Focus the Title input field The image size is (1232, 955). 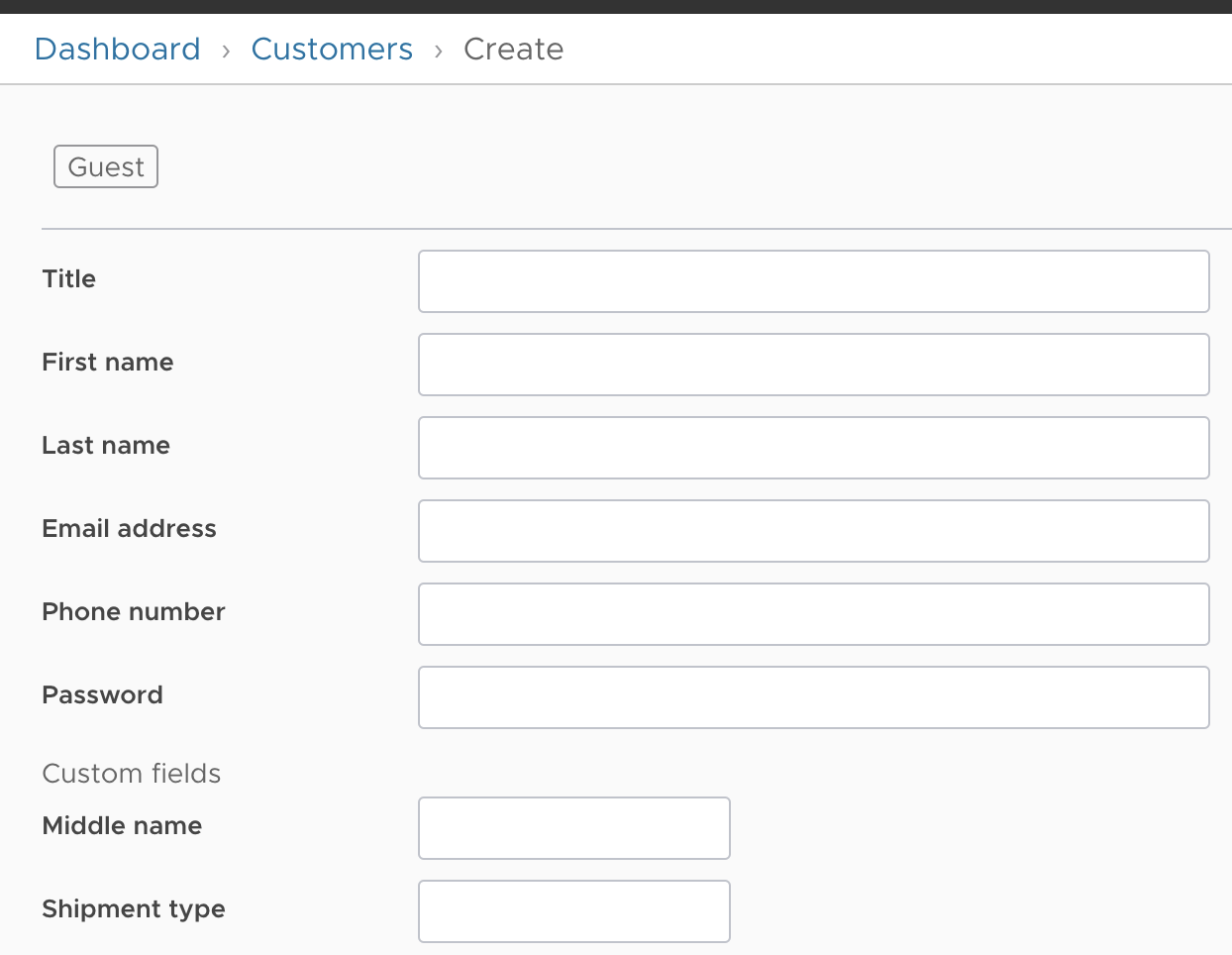point(812,280)
